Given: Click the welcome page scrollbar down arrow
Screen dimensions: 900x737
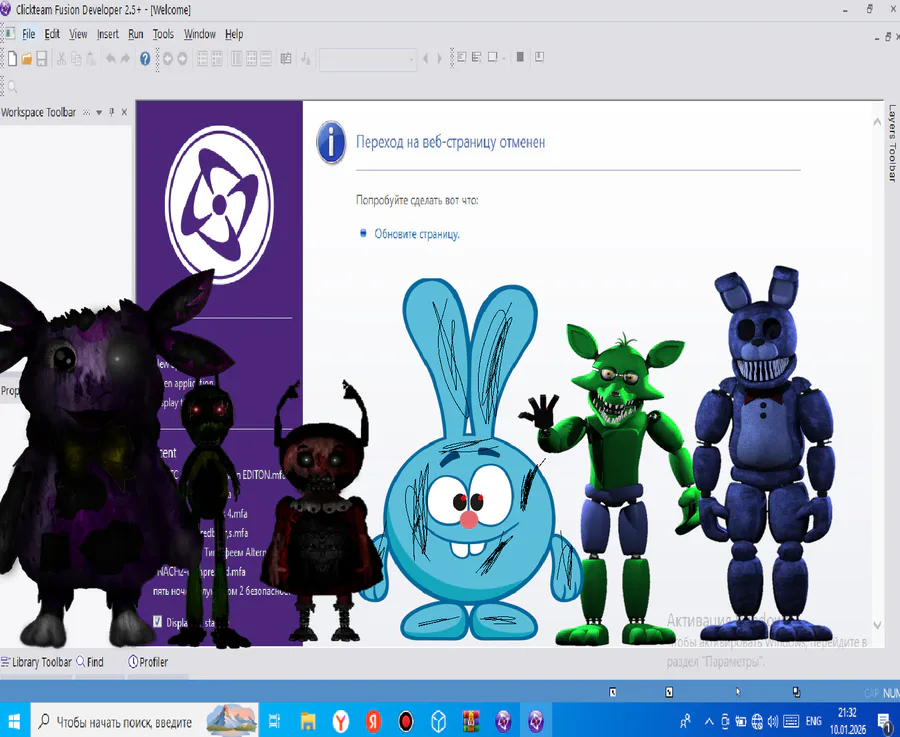Looking at the screenshot, I should click(x=877, y=625).
